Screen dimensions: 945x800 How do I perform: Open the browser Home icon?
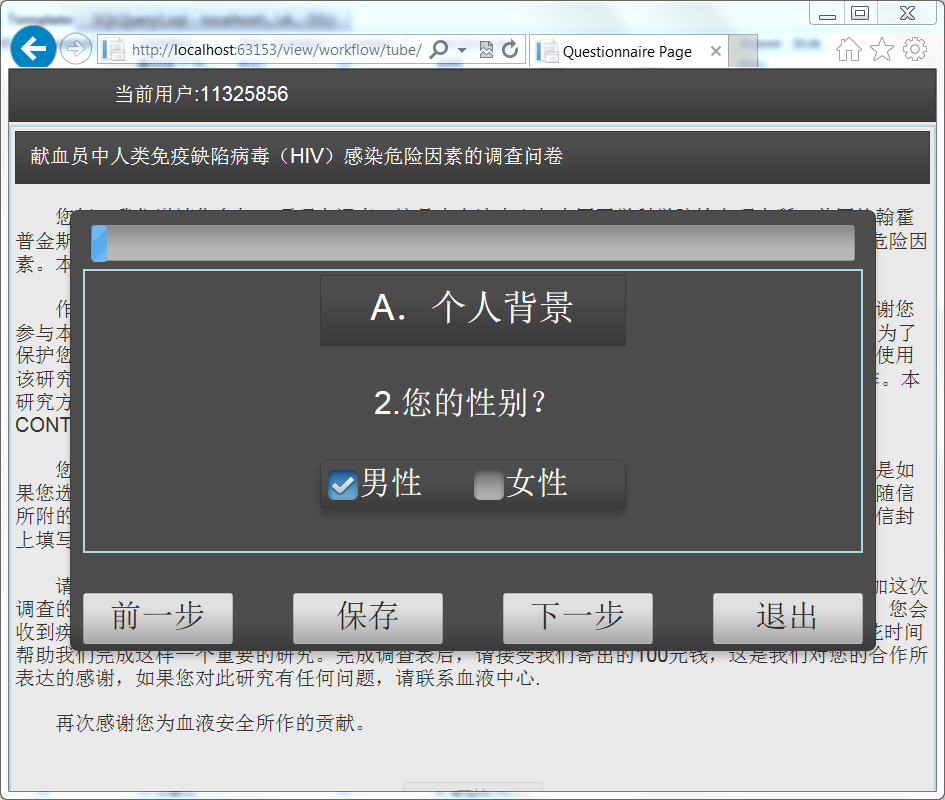pos(849,49)
